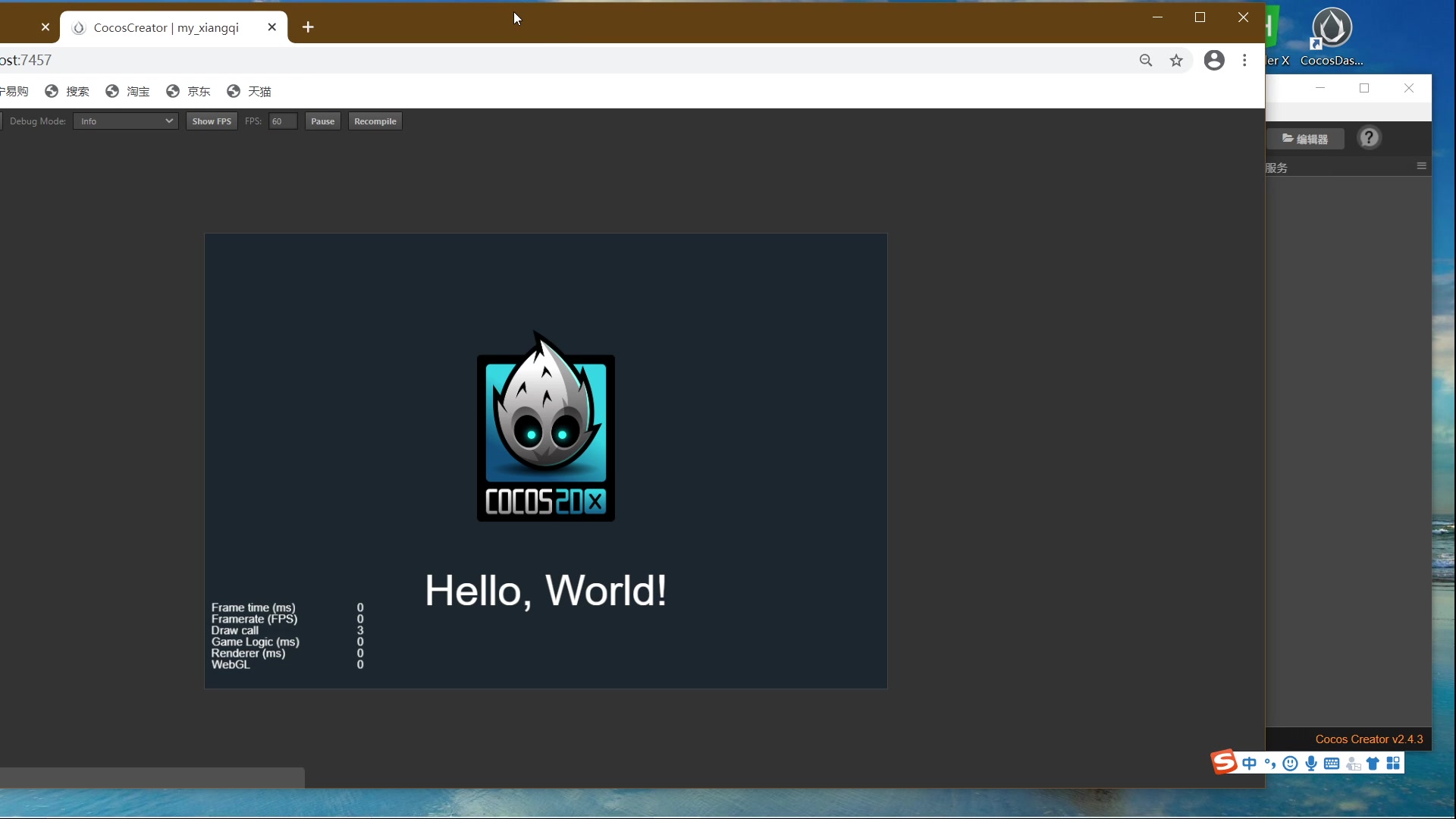Open the IME toolbox grid icon
This screenshot has width=1456, height=819.
point(1393,764)
